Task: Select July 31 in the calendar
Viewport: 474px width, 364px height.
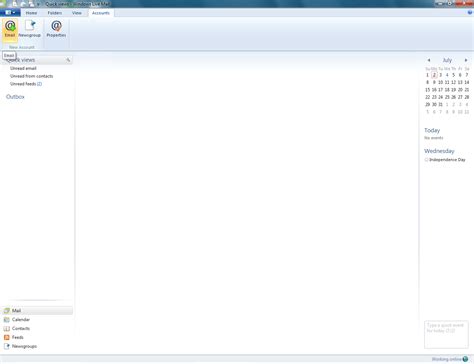Action: click(440, 104)
